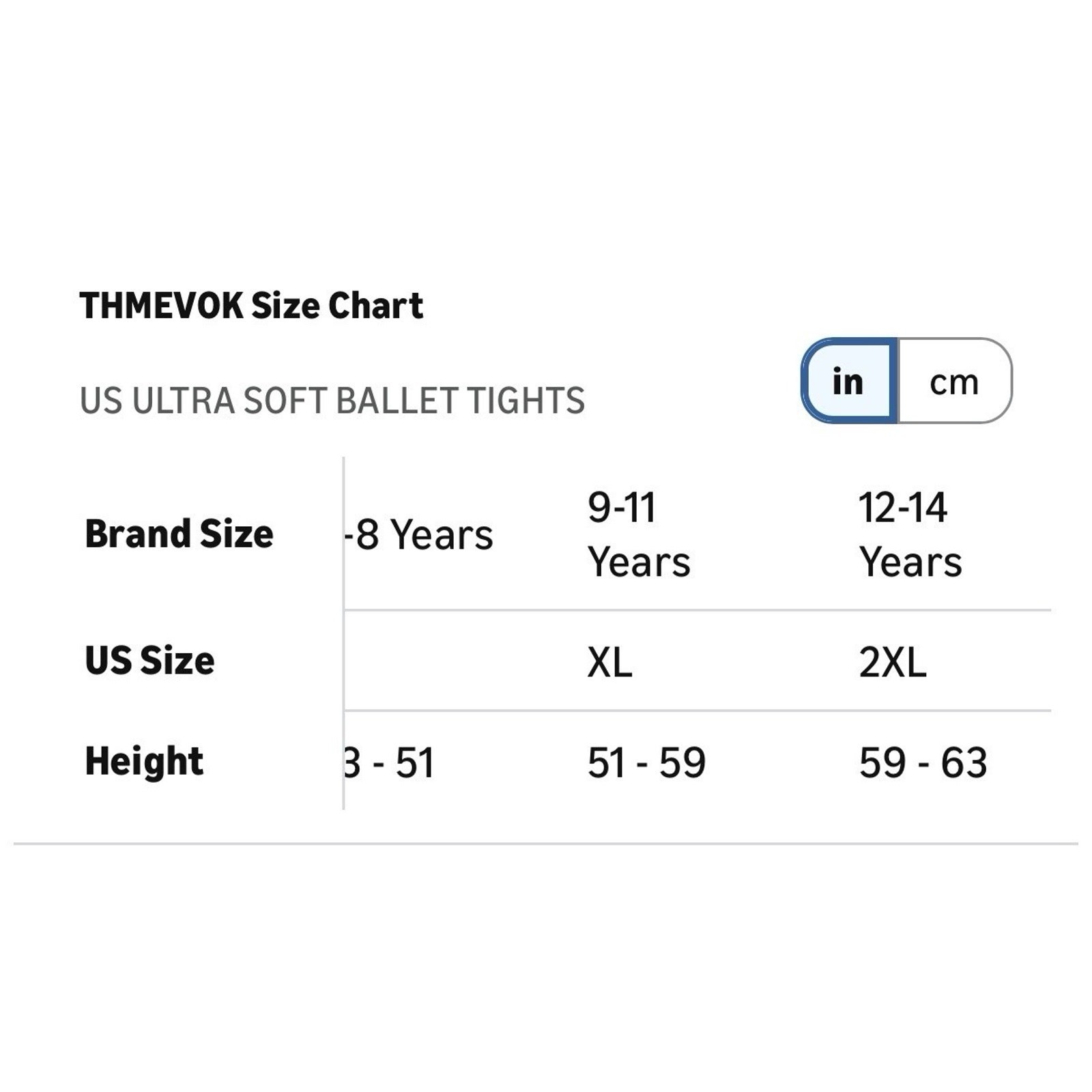Click the 9-11 Years brand size cell
This screenshot has height=1092, width=1092.
639,534
